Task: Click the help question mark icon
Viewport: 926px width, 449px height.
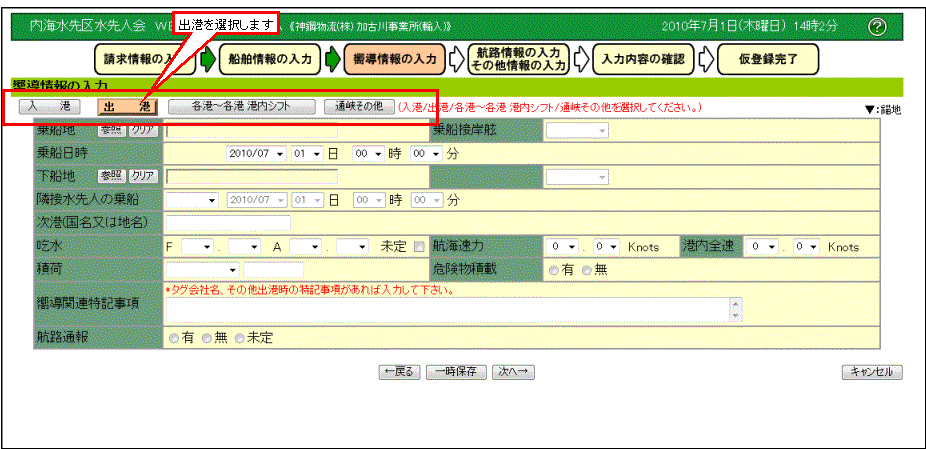Action: coord(877,26)
